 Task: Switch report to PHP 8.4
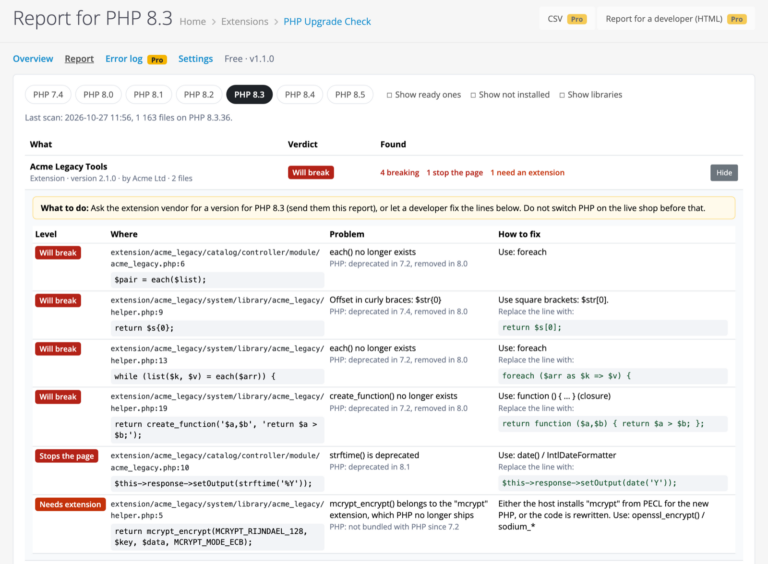click(x=300, y=94)
